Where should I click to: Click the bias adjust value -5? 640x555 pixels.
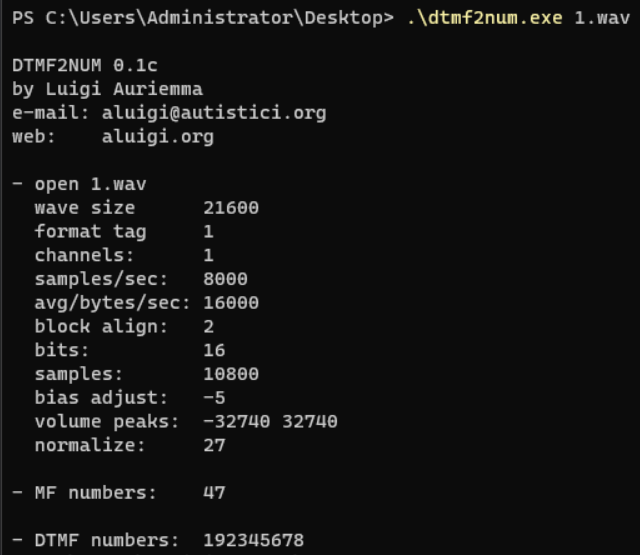coord(214,397)
